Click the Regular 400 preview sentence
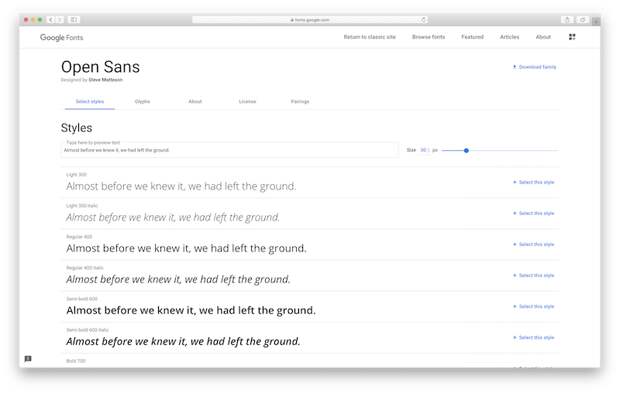This screenshot has width=620, height=393. click(x=186, y=248)
